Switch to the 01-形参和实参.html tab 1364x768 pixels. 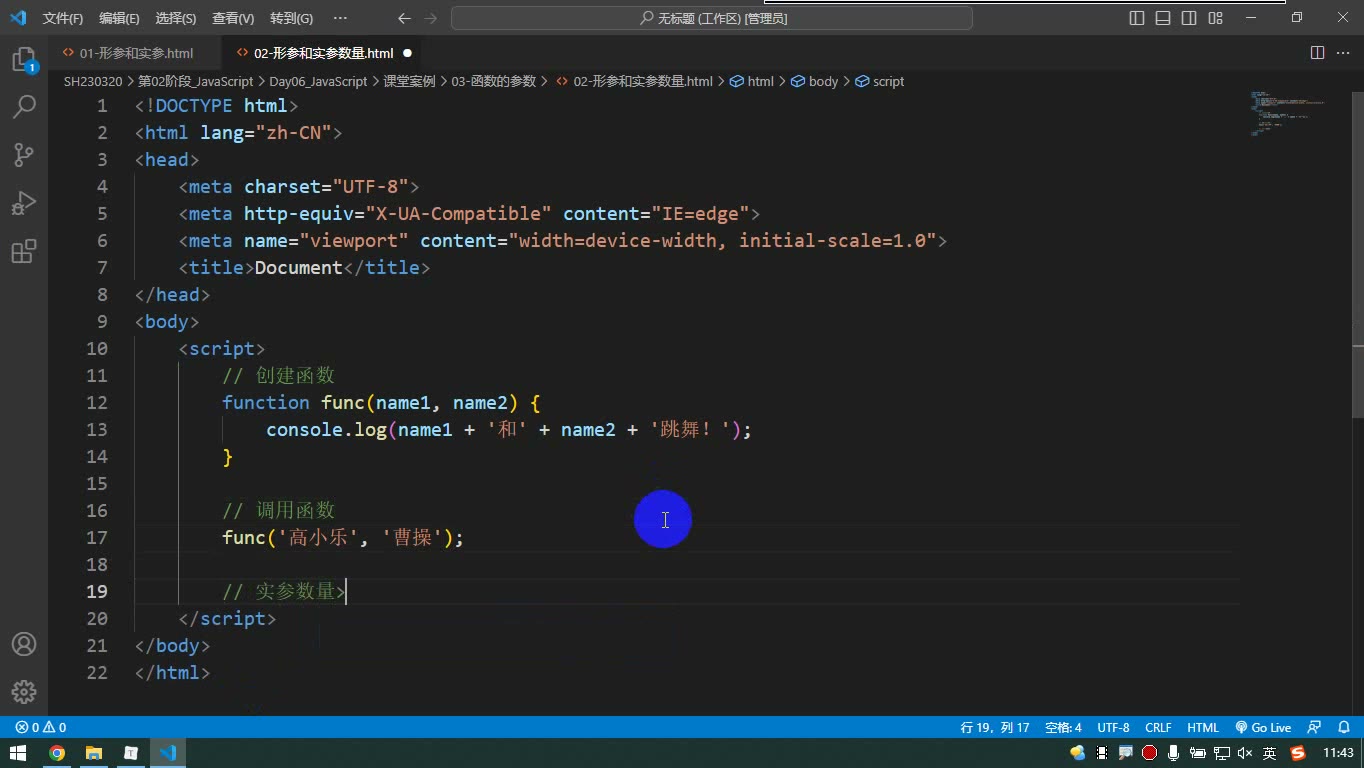[x=136, y=53]
